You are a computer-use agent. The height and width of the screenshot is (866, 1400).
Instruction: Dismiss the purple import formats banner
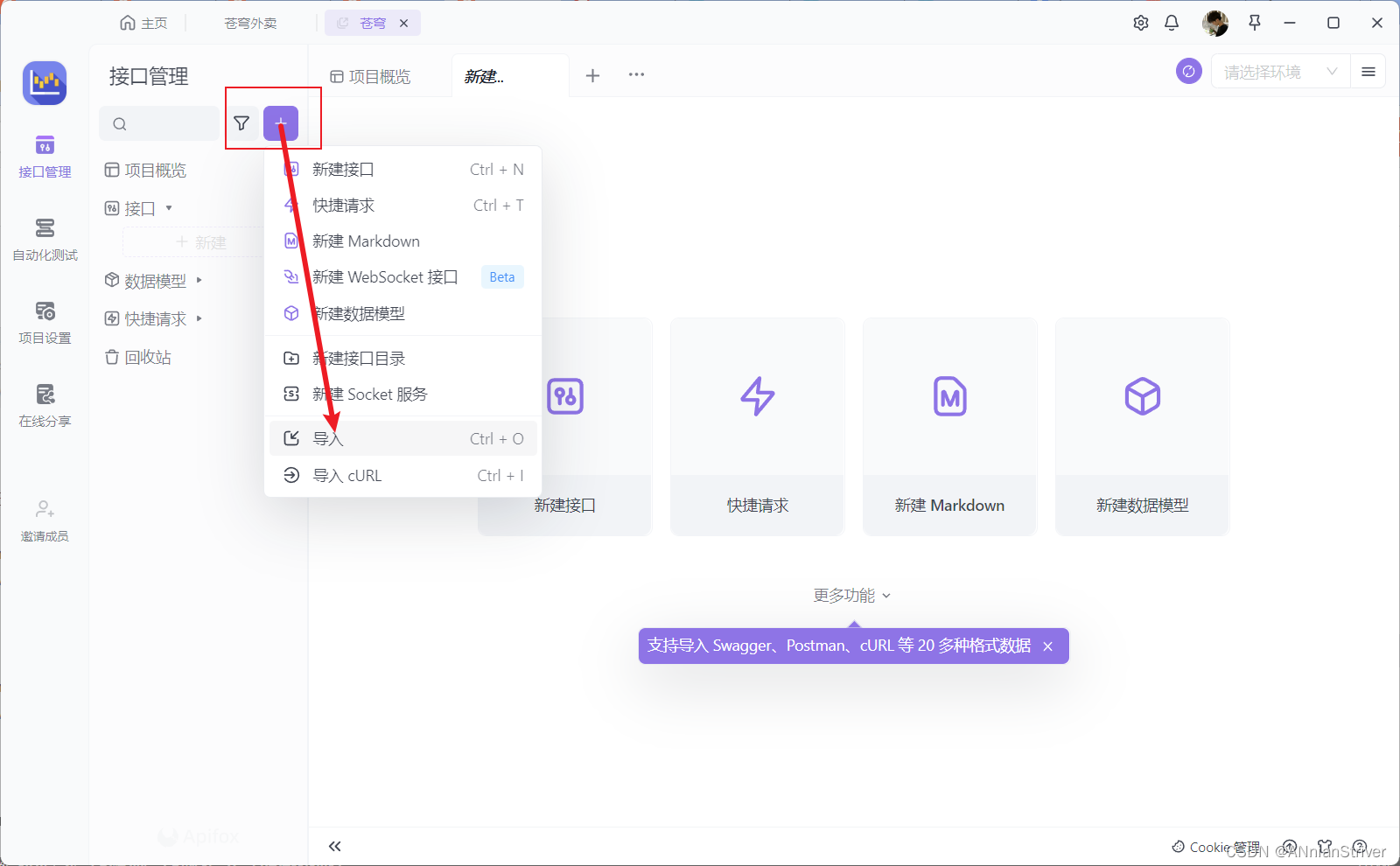coord(1047,646)
